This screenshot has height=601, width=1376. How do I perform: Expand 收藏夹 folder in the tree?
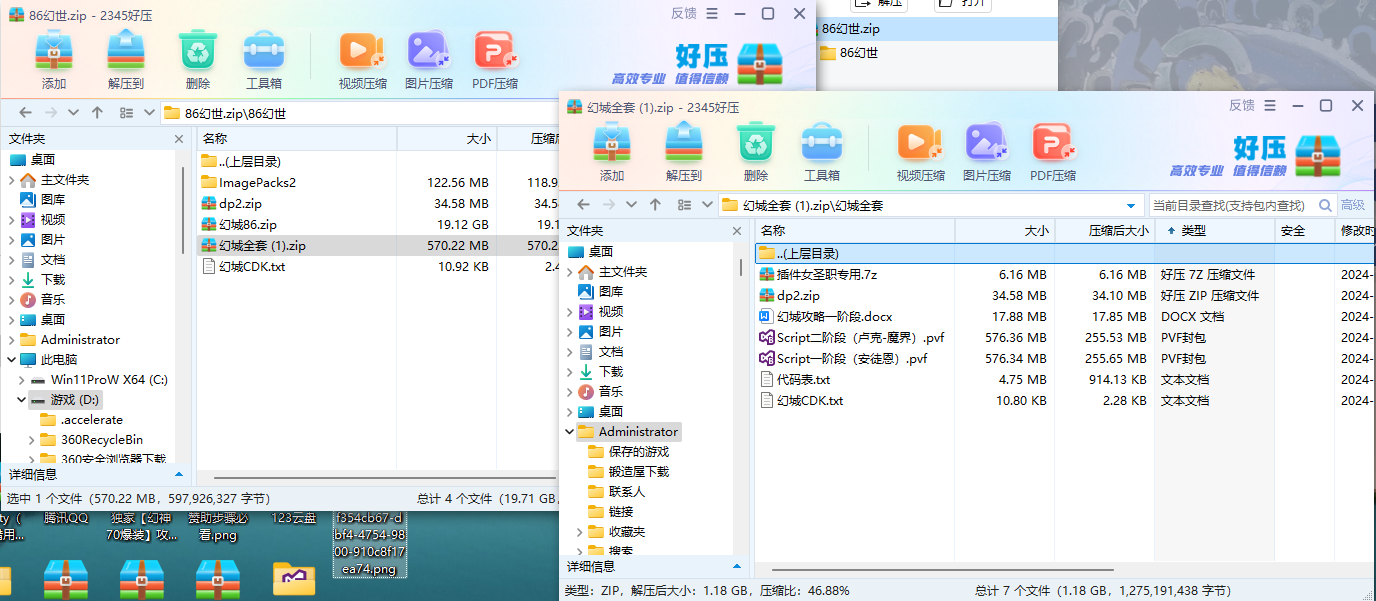tap(580, 532)
